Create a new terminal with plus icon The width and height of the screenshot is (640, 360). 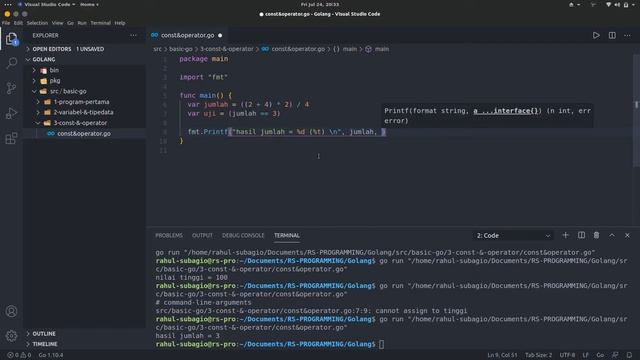click(x=565, y=235)
